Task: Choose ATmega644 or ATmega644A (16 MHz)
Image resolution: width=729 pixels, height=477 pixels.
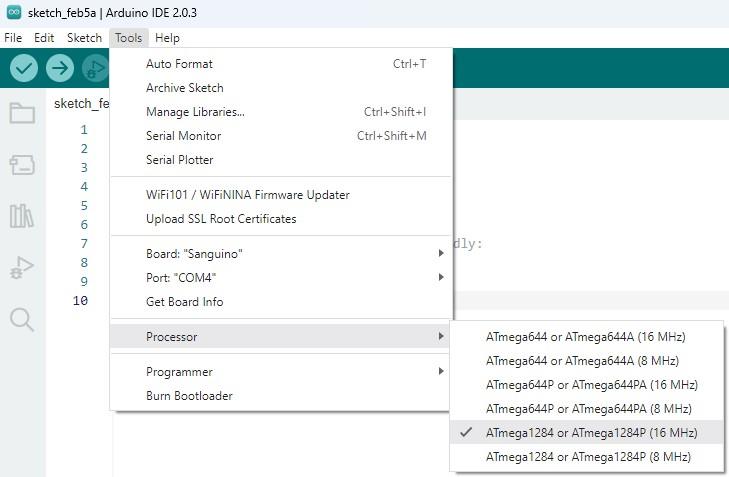Action: (x=585, y=336)
